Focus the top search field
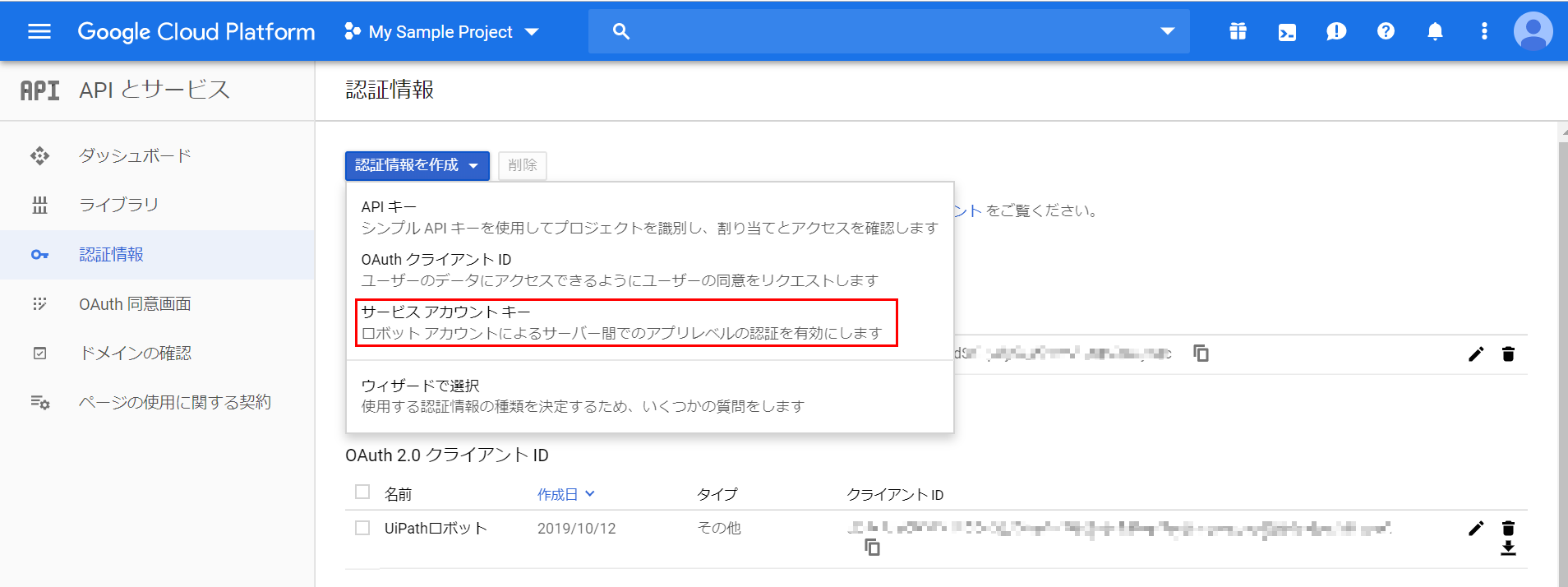 [x=888, y=31]
